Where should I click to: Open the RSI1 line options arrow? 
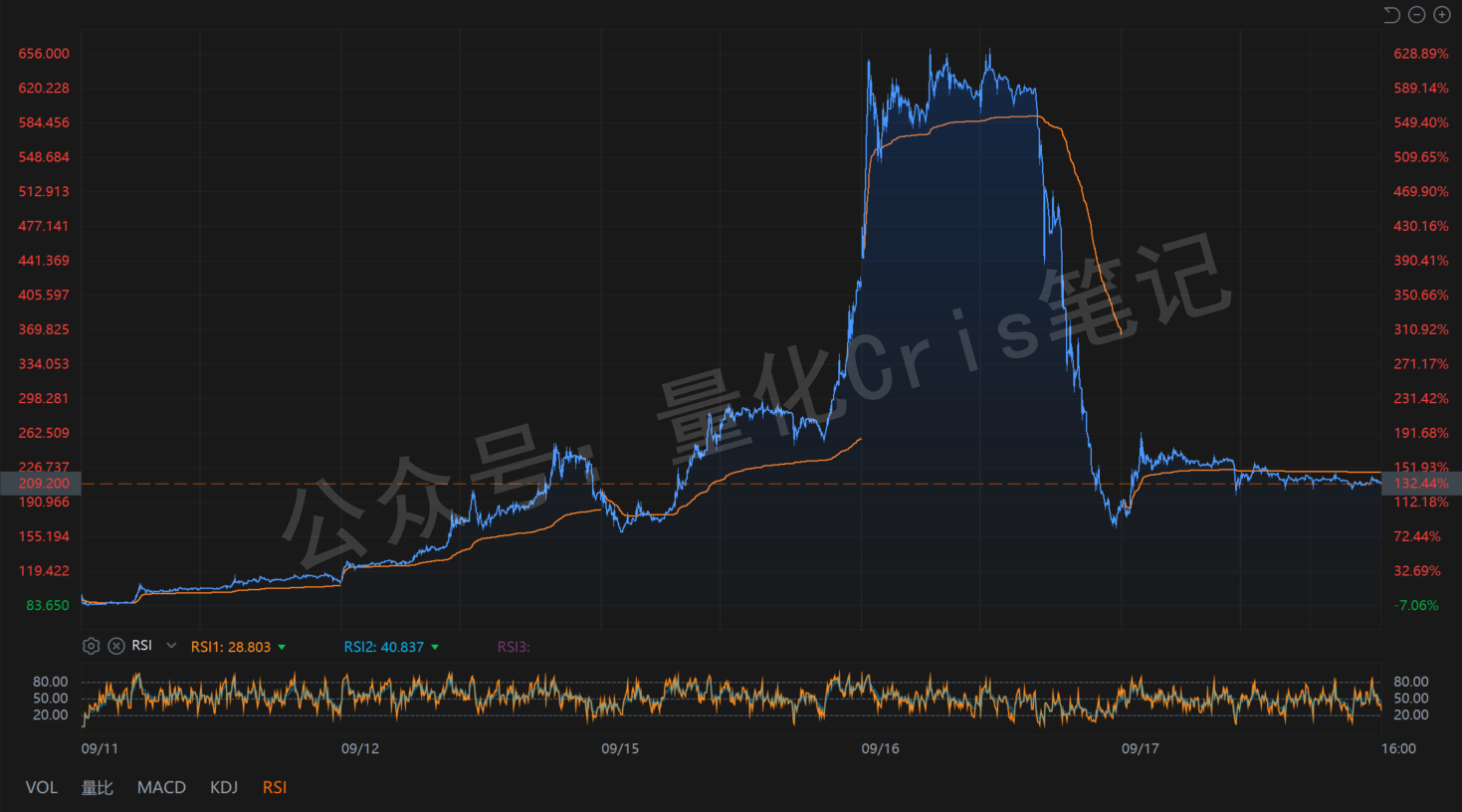[282, 647]
